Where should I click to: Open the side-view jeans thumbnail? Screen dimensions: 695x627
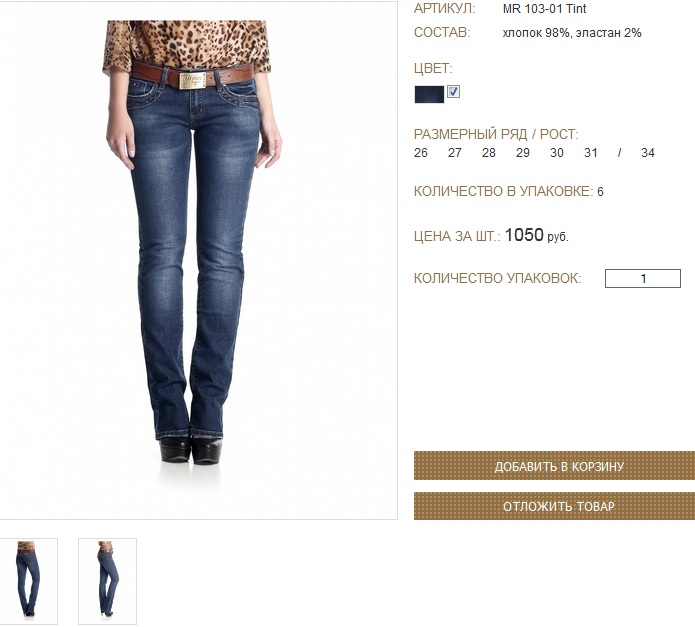[x=107, y=581]
